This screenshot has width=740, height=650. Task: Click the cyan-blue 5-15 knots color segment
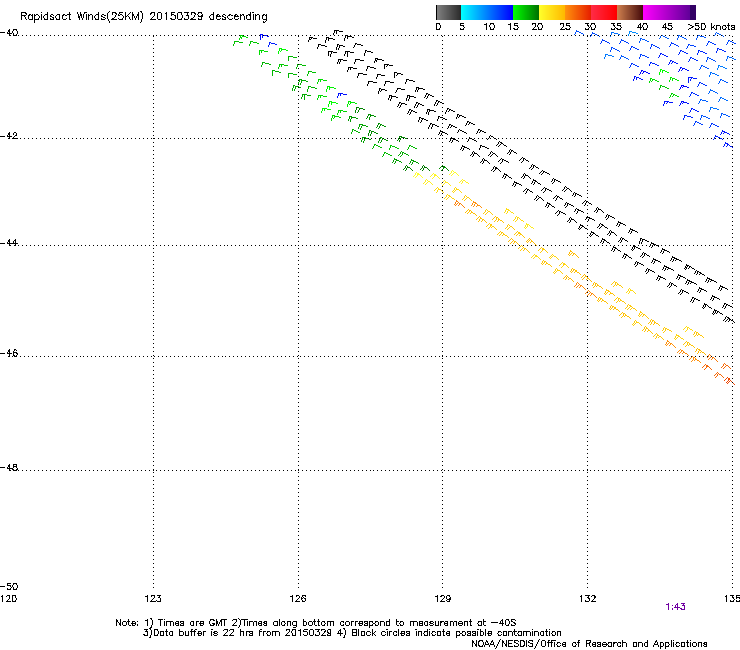pyautogui.click(x=487, y=12)
